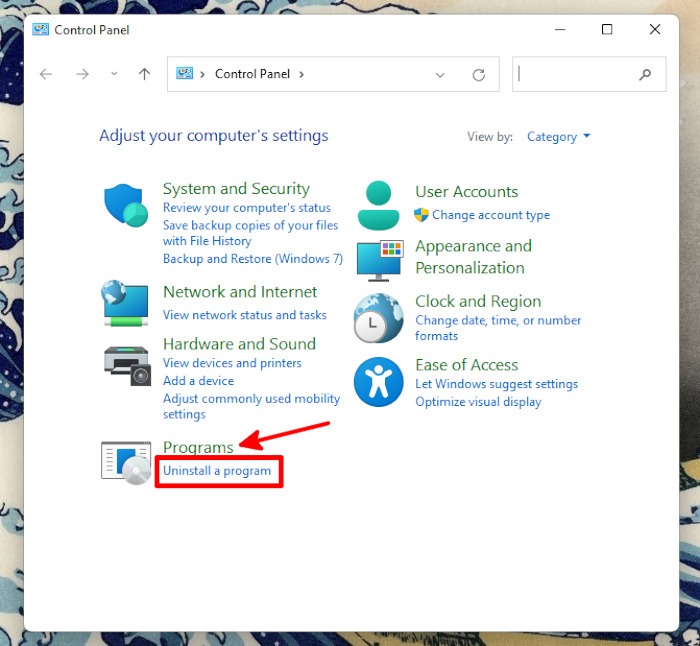This screenshot has height=646, width=700.
Task: Click the Appearance and Personalization monitor icon
Action: pyautogui.click(x=380, y=261)
